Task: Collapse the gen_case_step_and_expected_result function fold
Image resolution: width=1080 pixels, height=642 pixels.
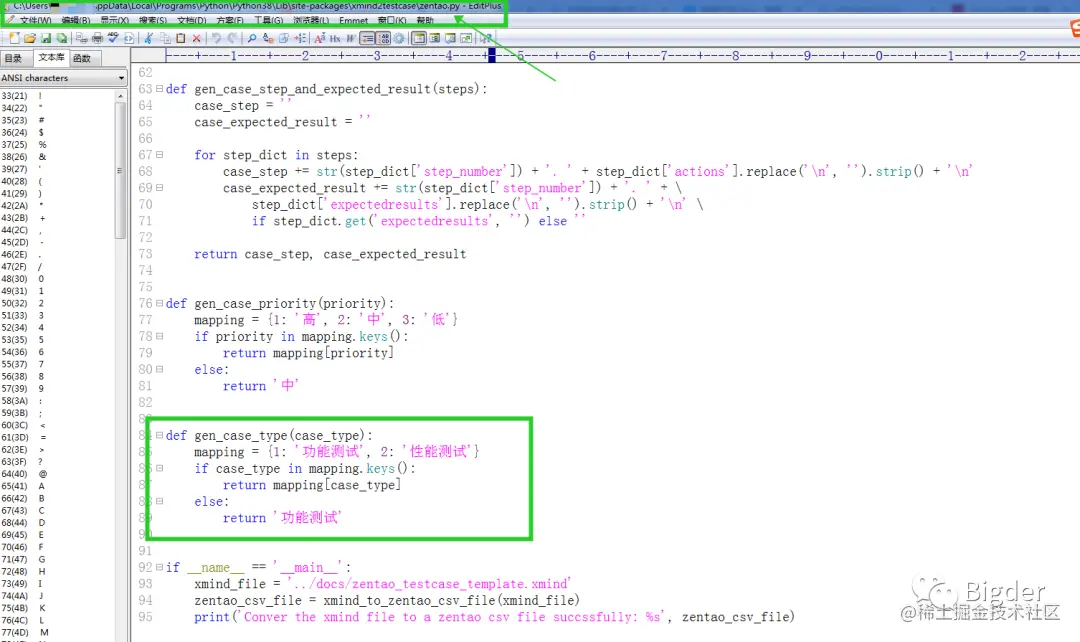Action: point(159,89)
